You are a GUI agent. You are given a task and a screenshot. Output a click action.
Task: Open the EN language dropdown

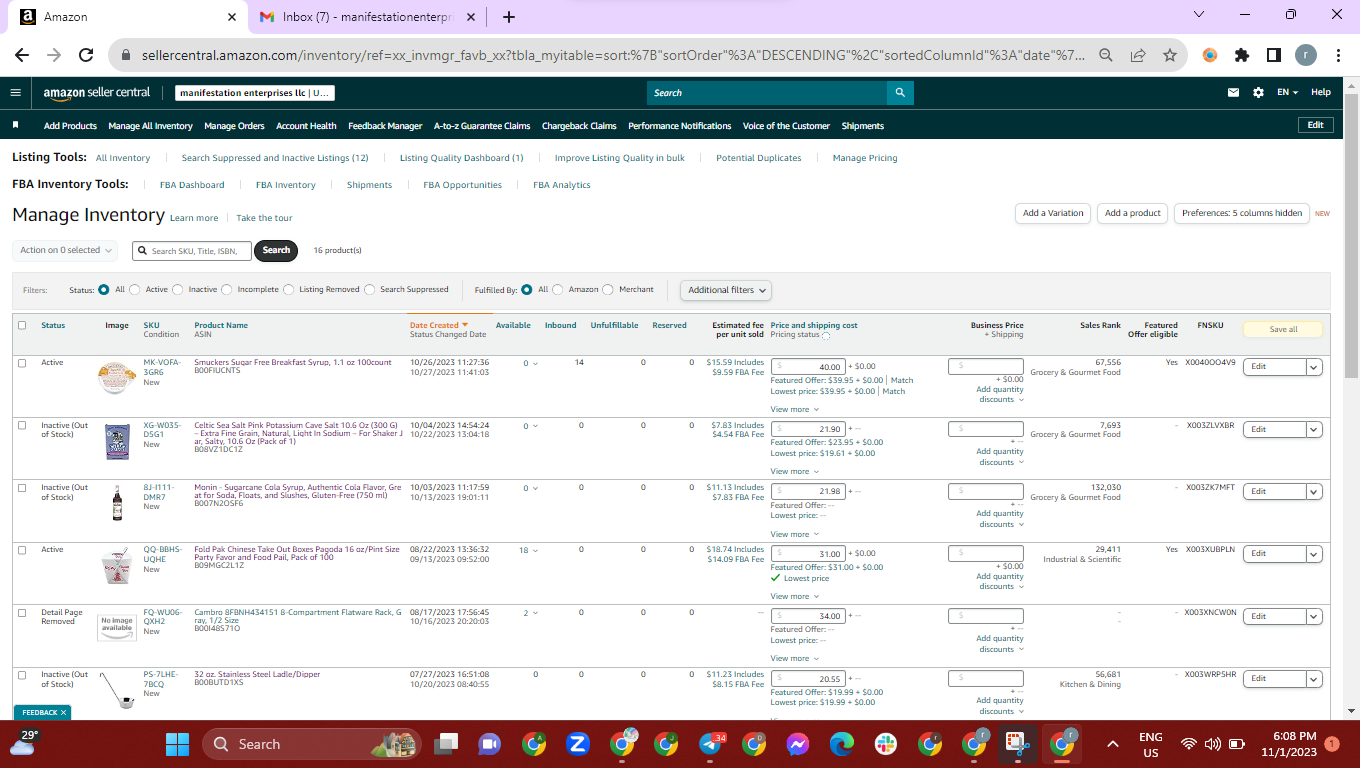coord(1287,93)
